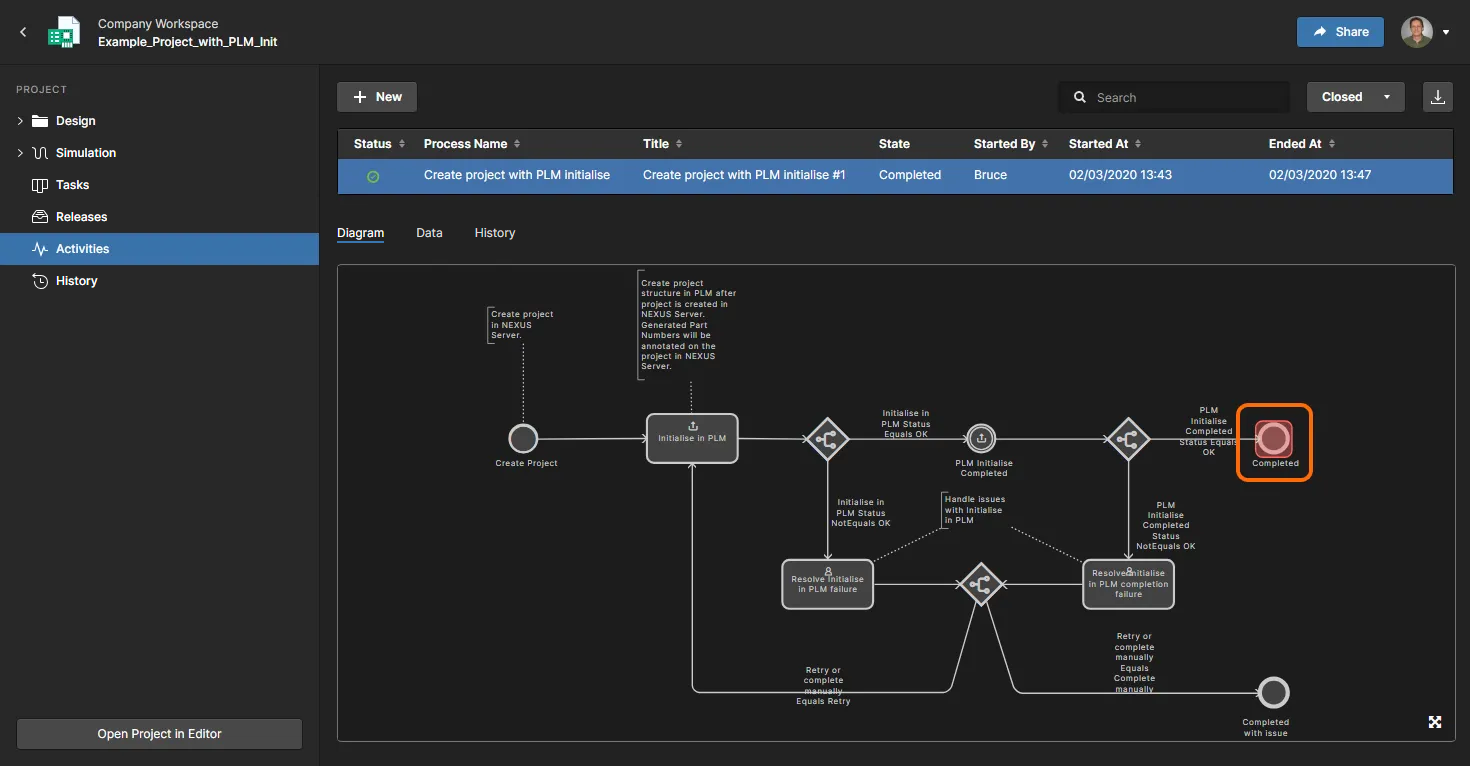Click the PLM Initialise Completed event node

coord(981,438)
